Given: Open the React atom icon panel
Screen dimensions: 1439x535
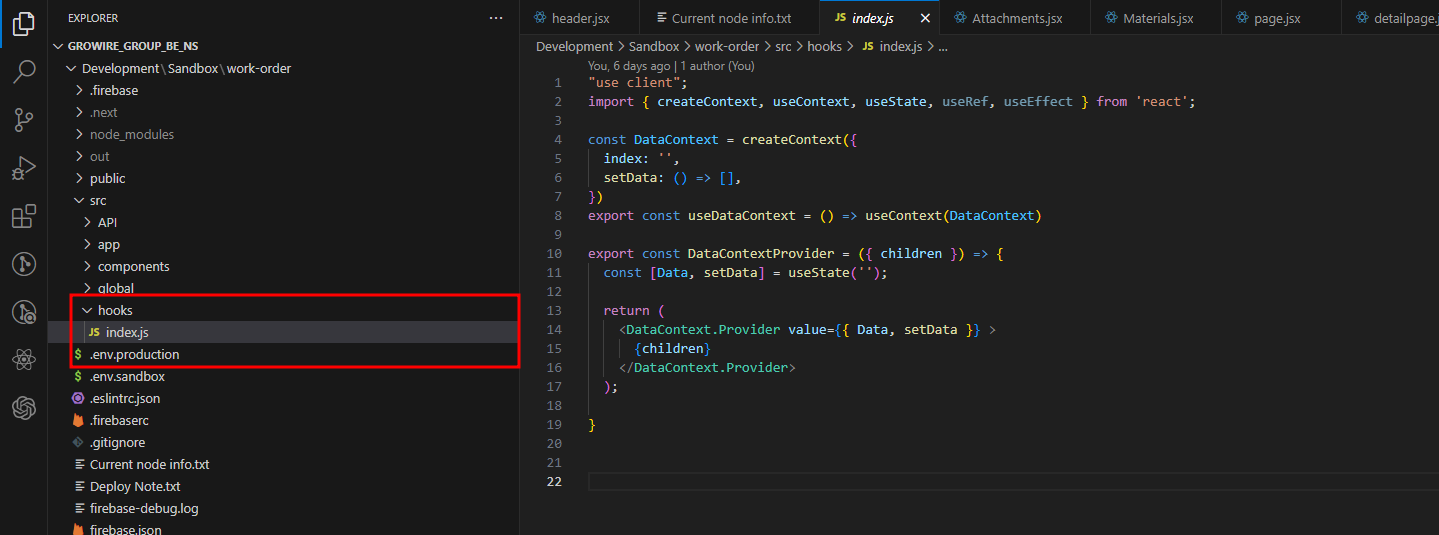Looking at the screenshot, I should tap(24, 360).
